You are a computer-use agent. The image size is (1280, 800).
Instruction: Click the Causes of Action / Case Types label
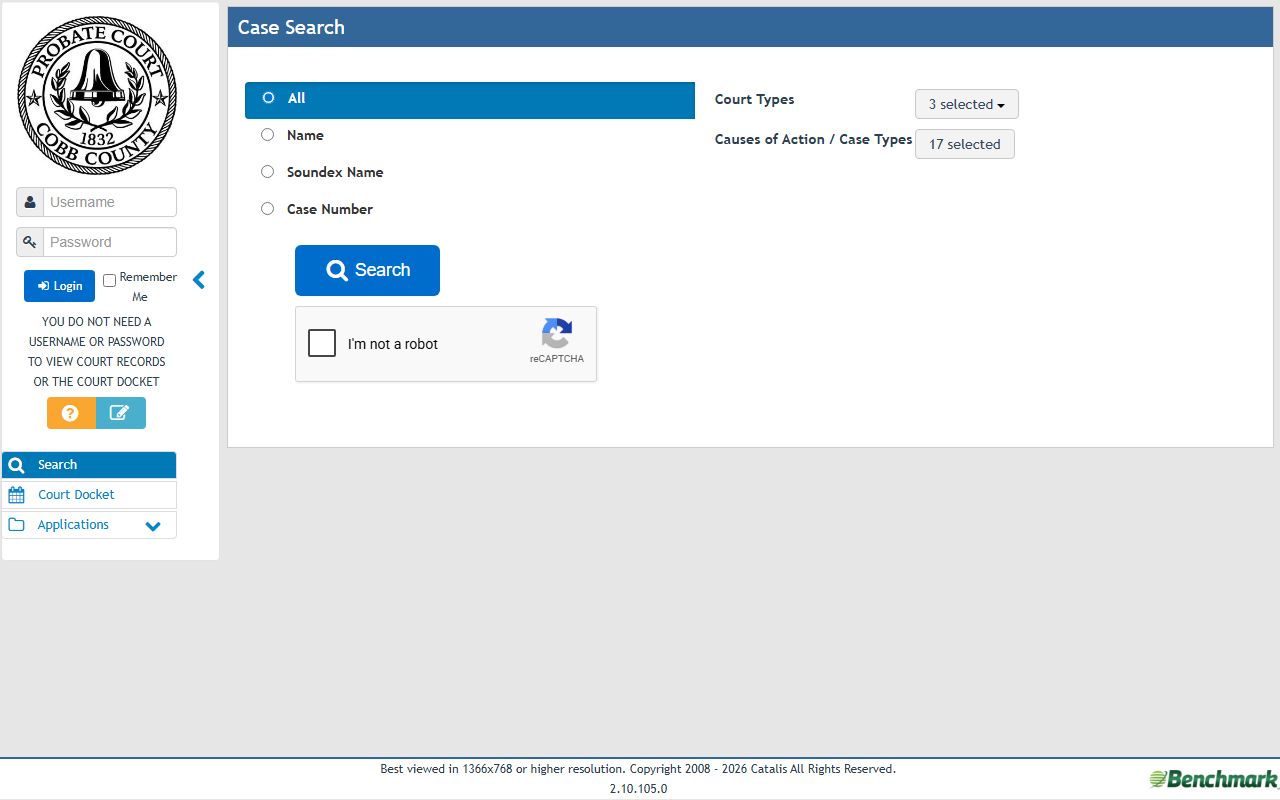[814, 140]
